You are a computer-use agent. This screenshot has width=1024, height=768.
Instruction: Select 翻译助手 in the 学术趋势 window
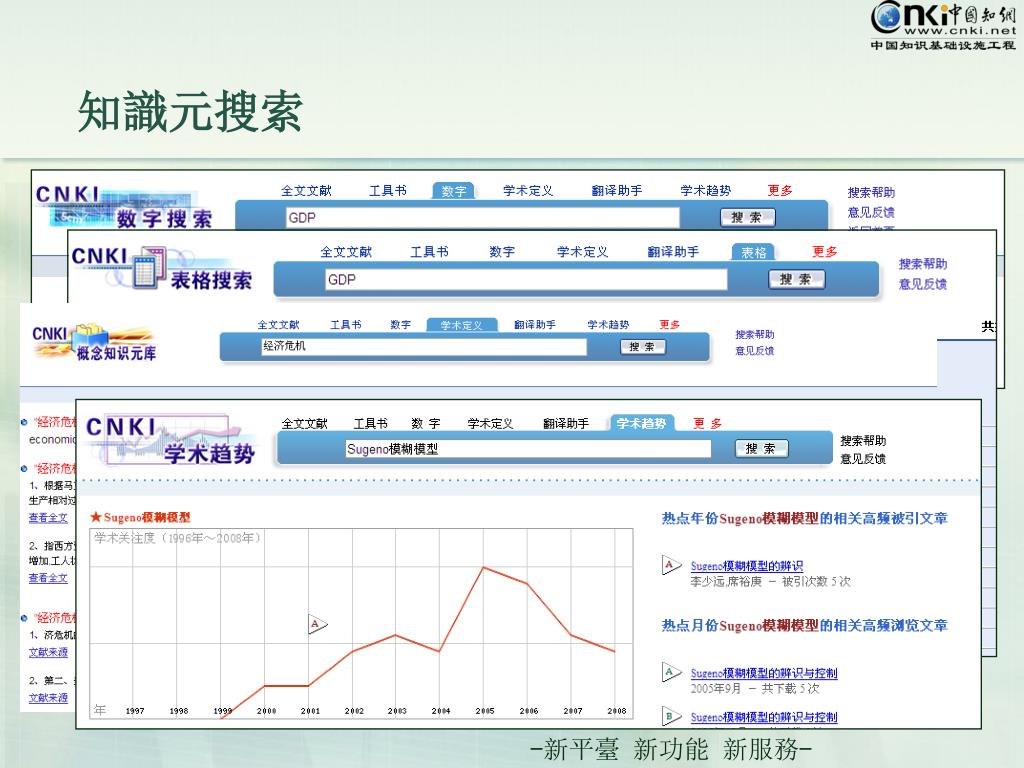566,424
